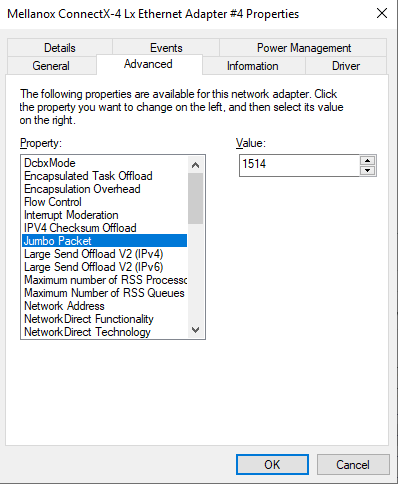Confirm changes with the OK button
This screenshot has height=484, width=398.
(x=272, y=464)
